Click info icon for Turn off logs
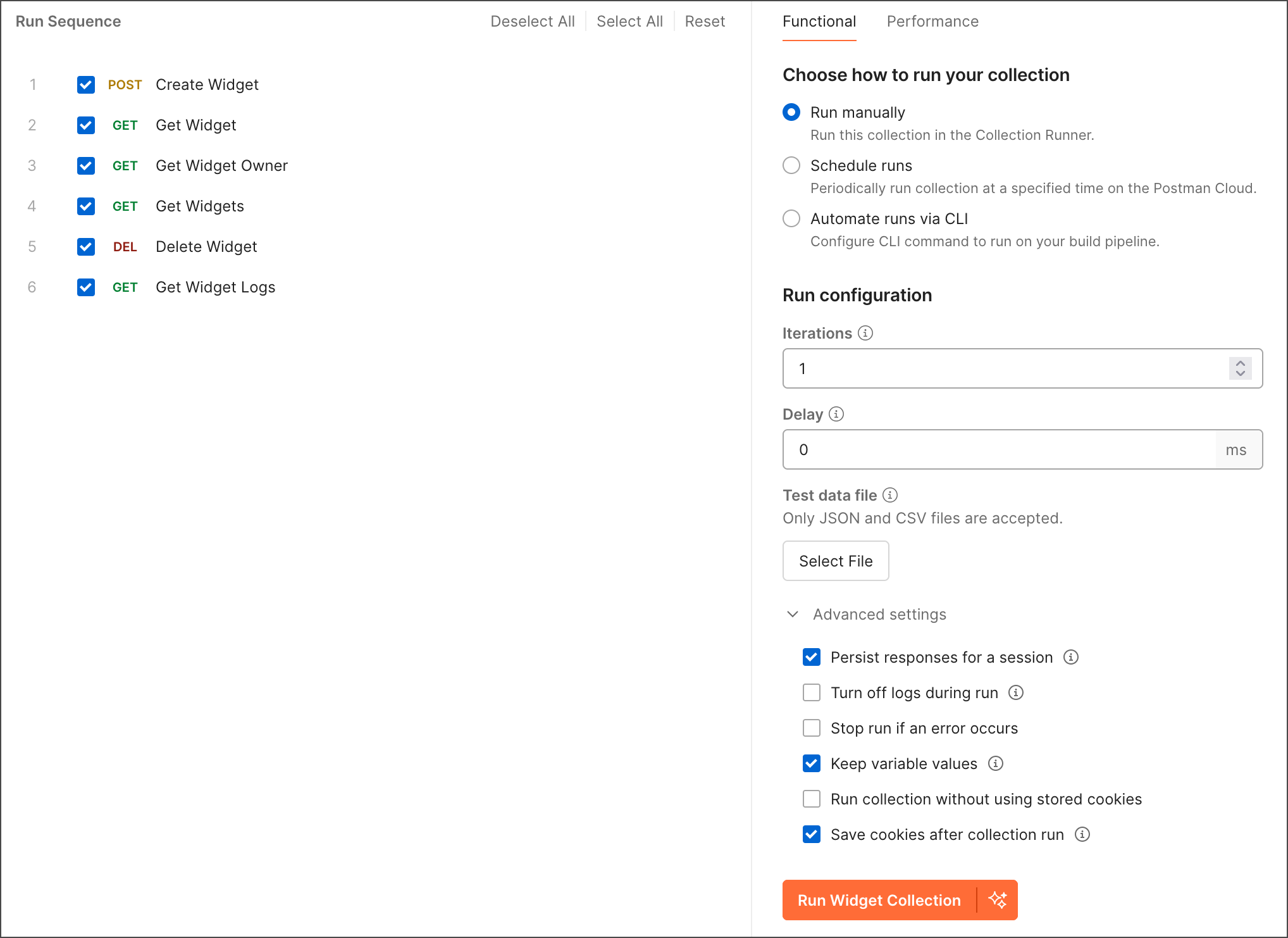The height and width of the screenshot is (938, 1288). [x=1016, y=692]
